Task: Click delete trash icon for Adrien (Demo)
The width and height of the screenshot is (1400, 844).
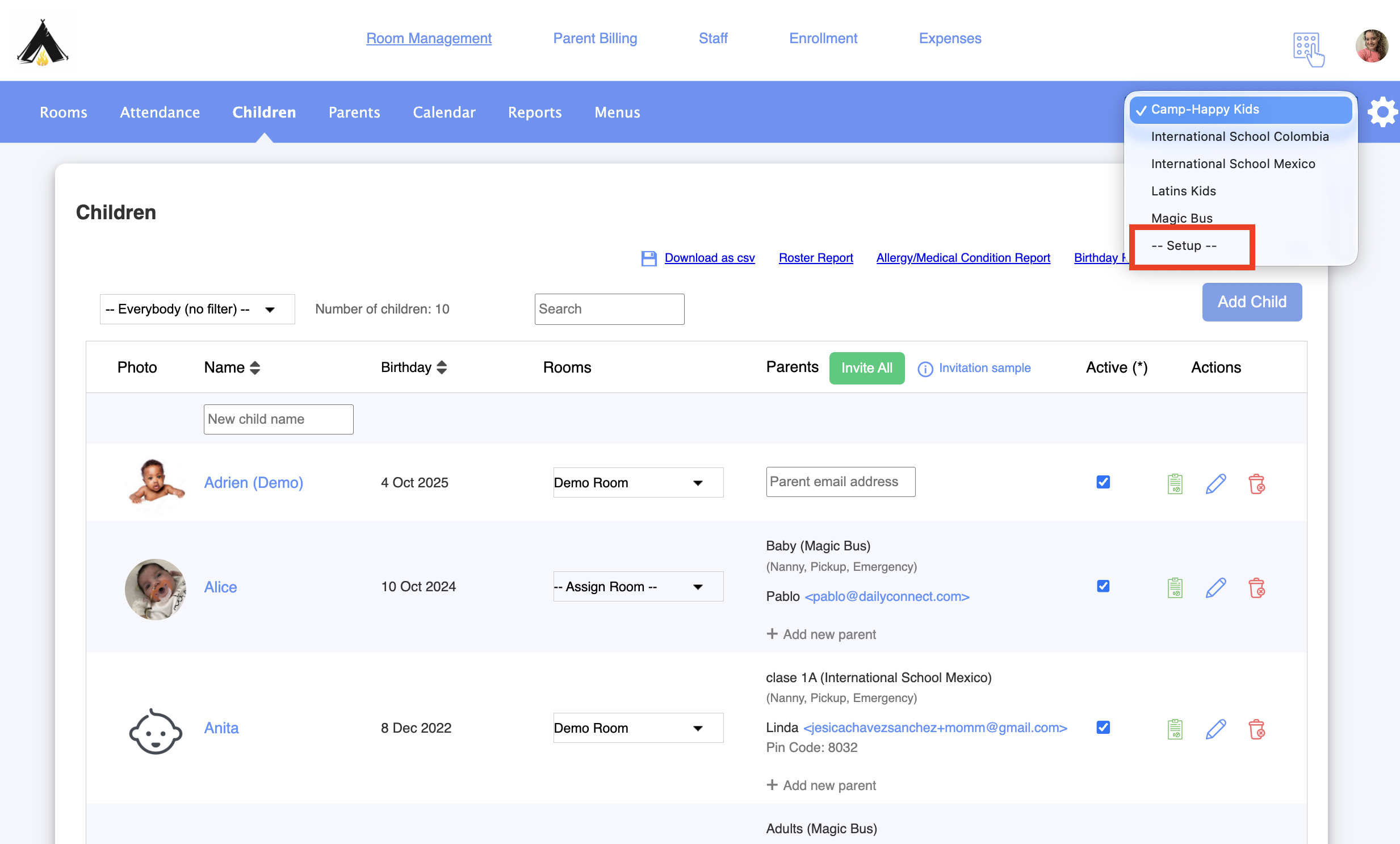Action: [1256, 484]
